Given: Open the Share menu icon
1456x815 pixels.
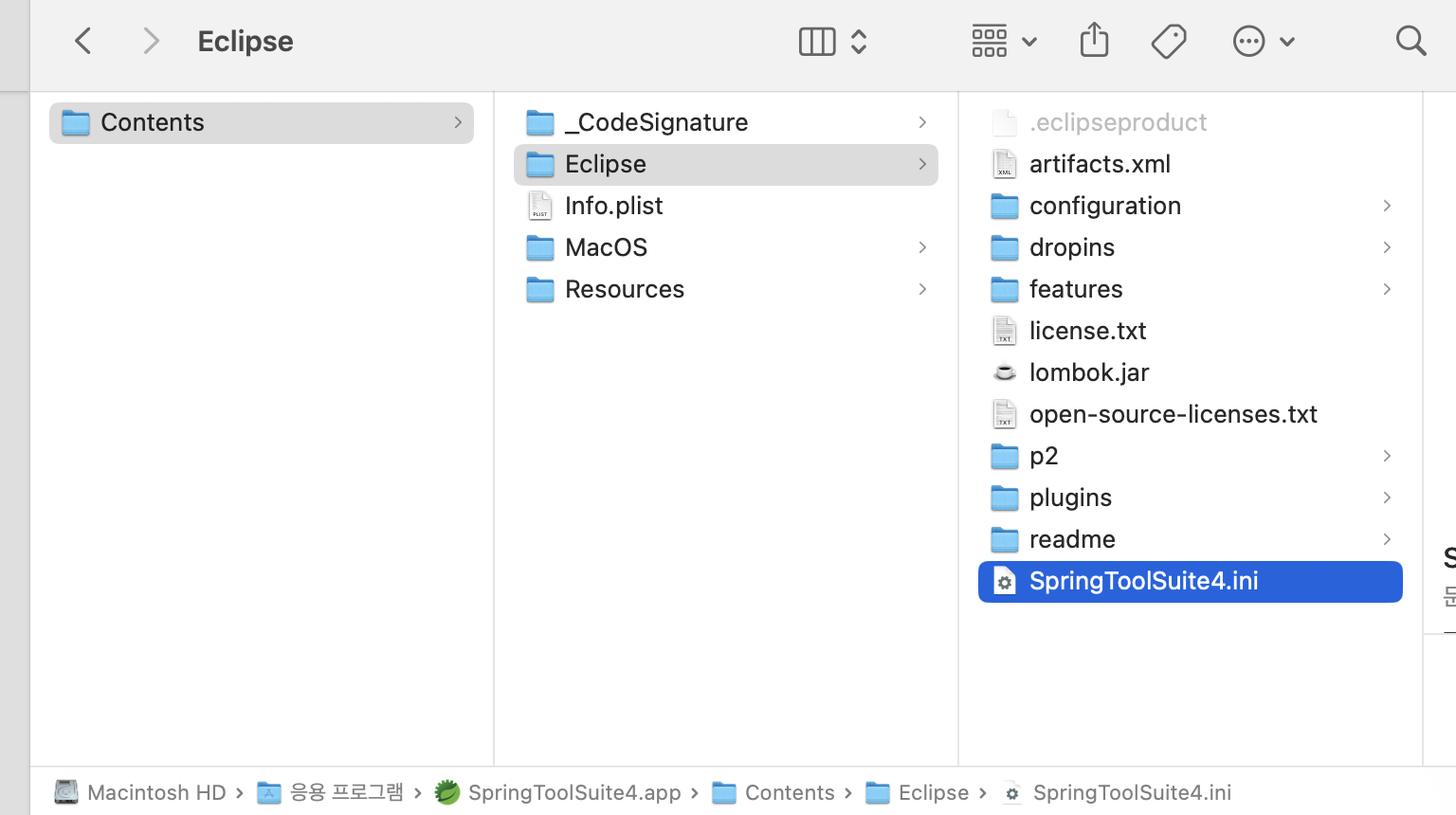Looking at the screenshot, I should coord(1094,41).
